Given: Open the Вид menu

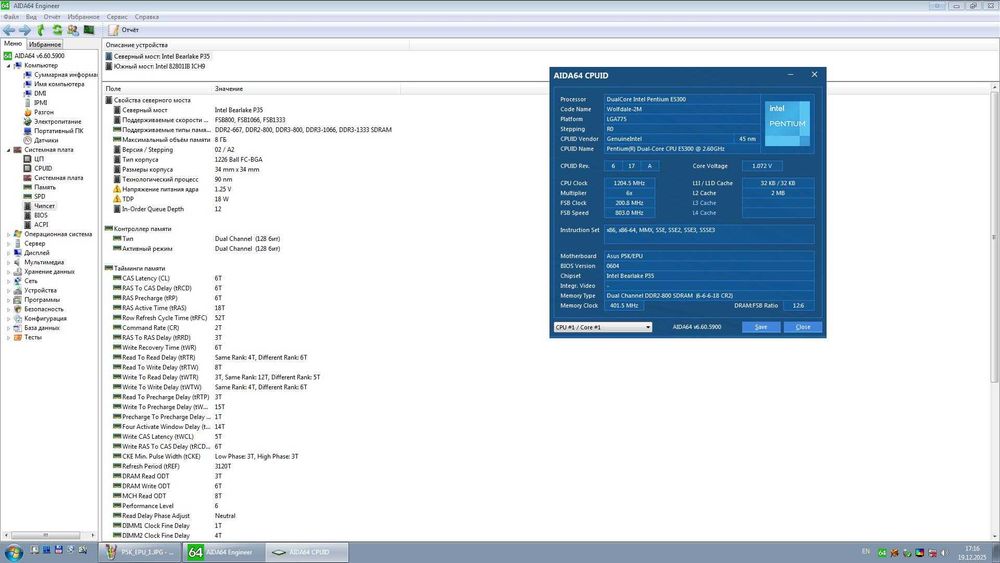Looking at the screenshot, I should (x=31, y=17).
